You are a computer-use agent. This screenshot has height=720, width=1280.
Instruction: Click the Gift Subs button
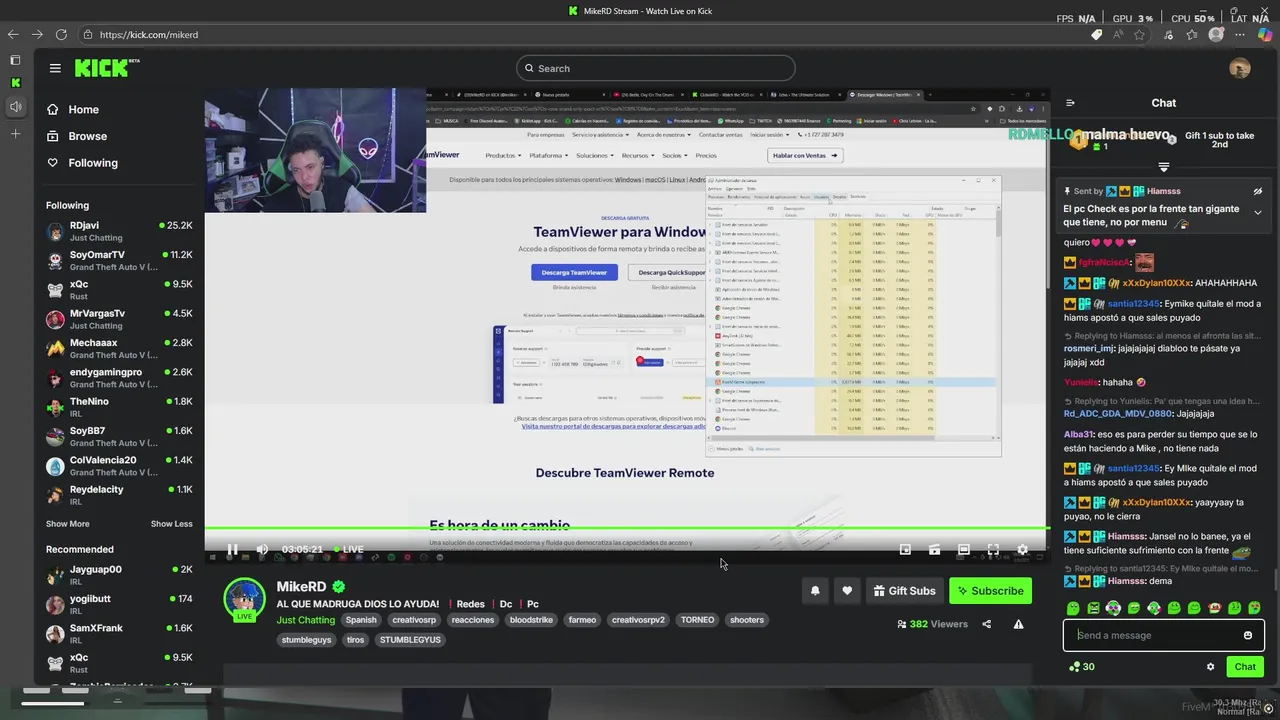pyautogui.click(x=904, y=591)
